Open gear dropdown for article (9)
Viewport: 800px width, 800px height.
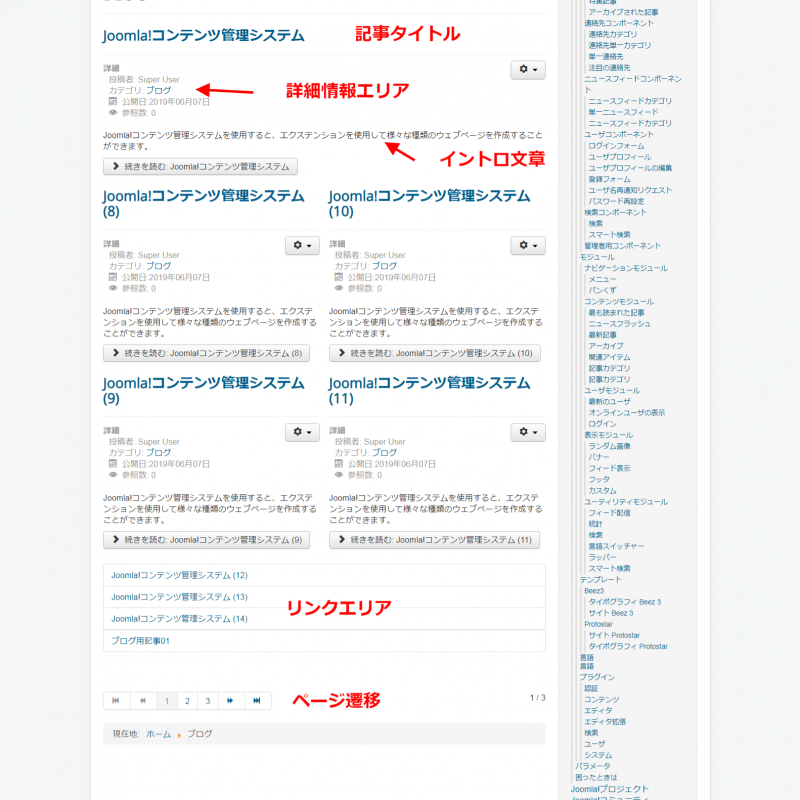(302, 432)
